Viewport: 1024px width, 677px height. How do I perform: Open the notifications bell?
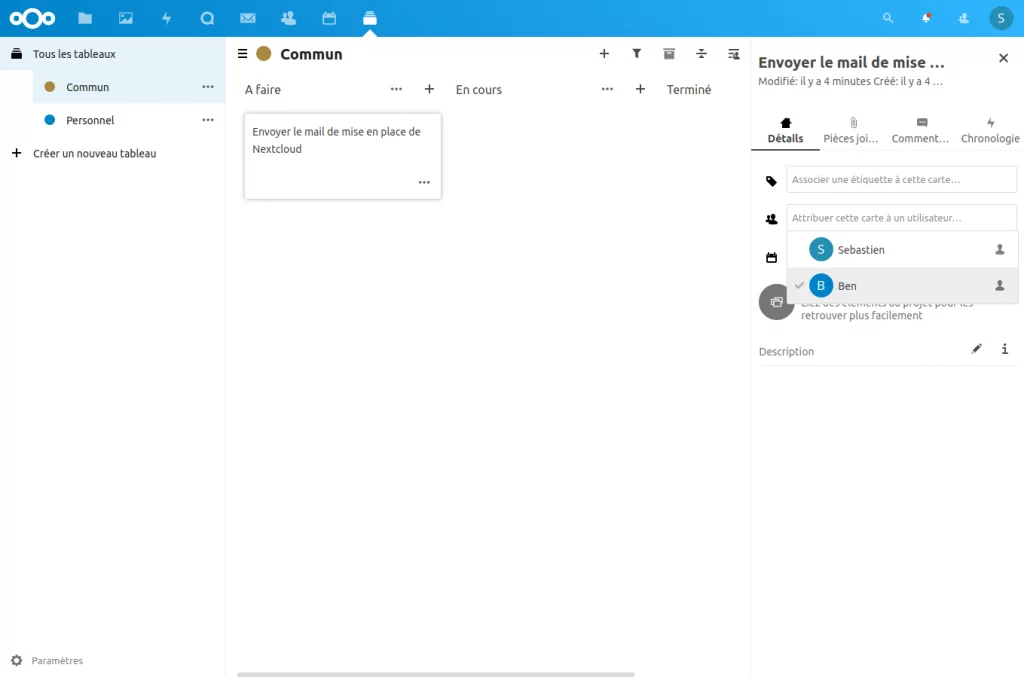coord(926,18)
